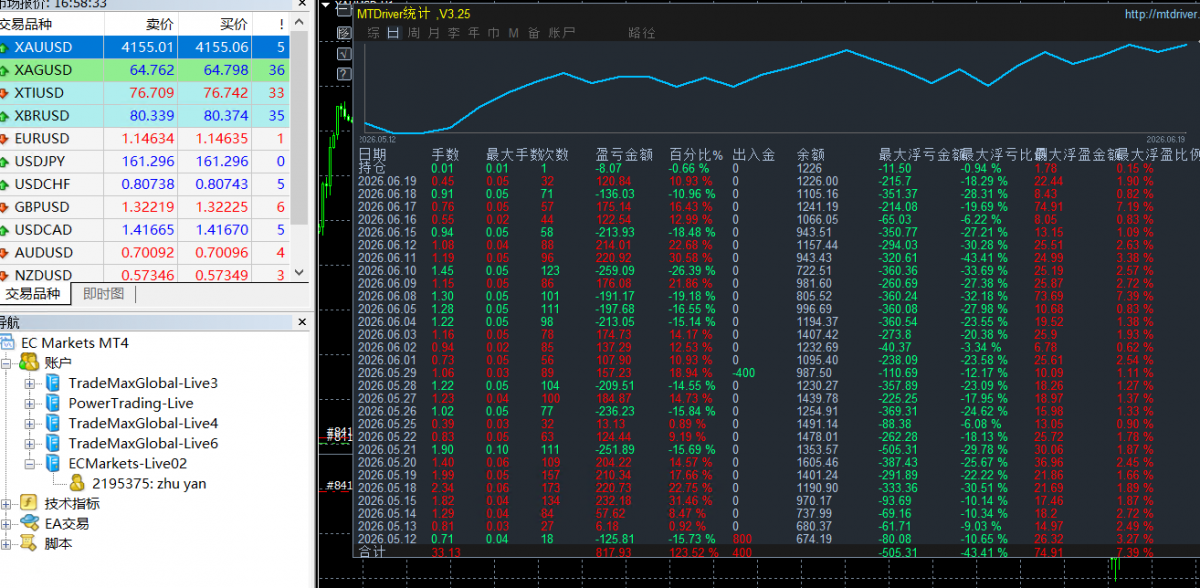The width and height of the screenshot is (1200, 588).
Task: Expand the TradeMaxGlobal-Live4 node
Action: pos(30,423)
